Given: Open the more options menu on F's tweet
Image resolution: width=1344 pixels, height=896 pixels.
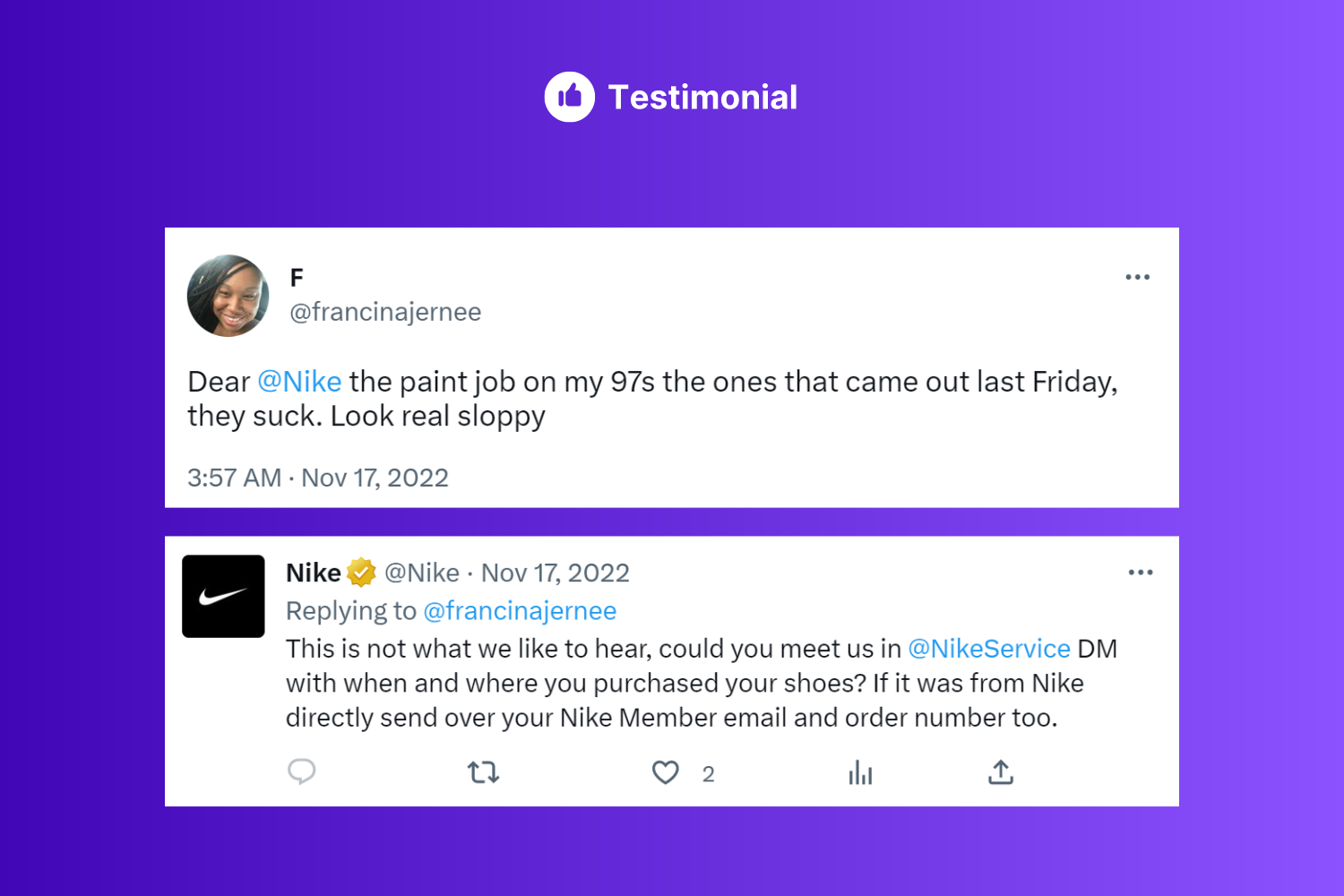Looking at the screenshot, I should pos(1137,277).
